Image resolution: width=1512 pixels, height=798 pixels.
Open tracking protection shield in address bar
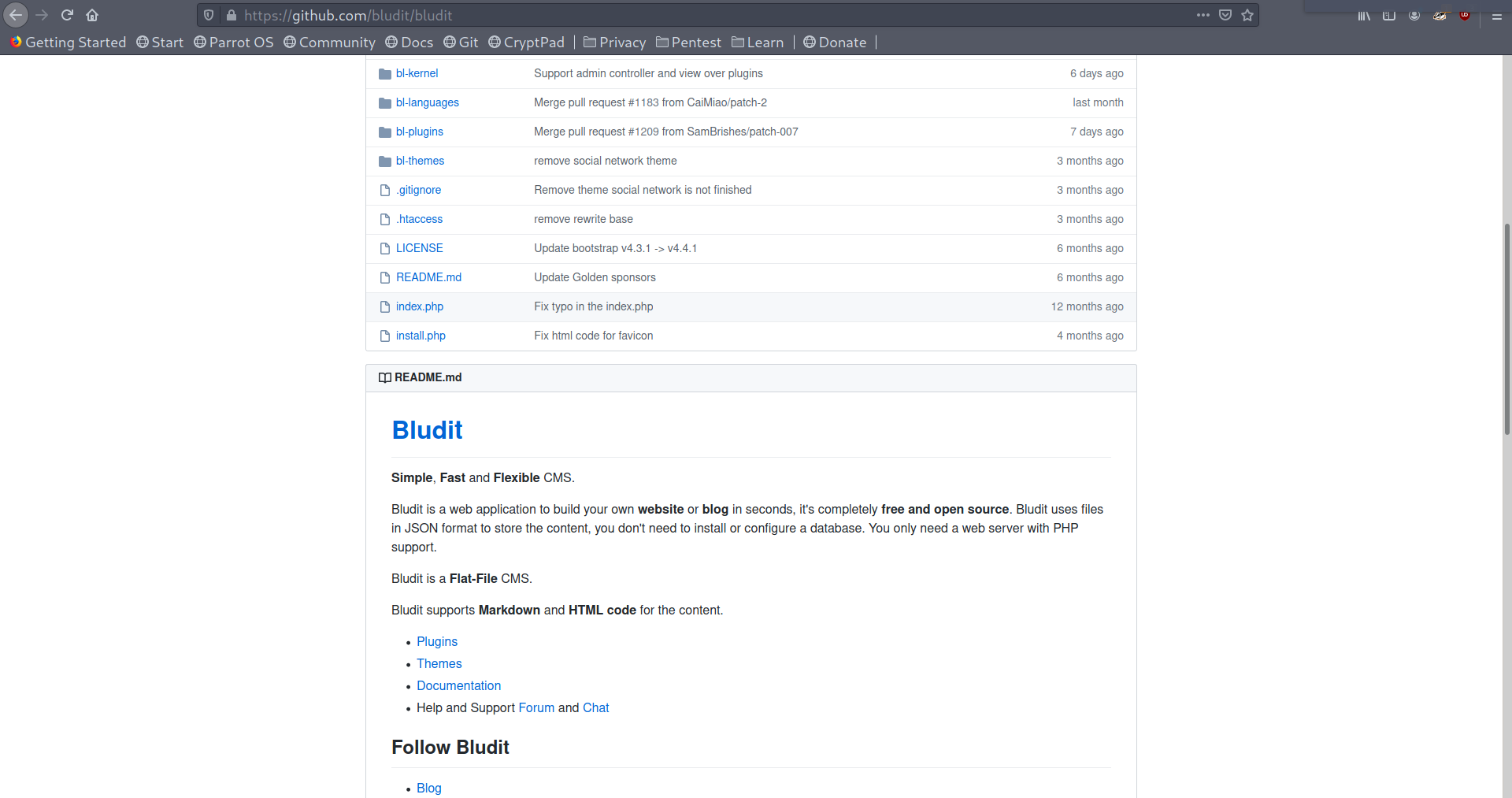(209, 15)
